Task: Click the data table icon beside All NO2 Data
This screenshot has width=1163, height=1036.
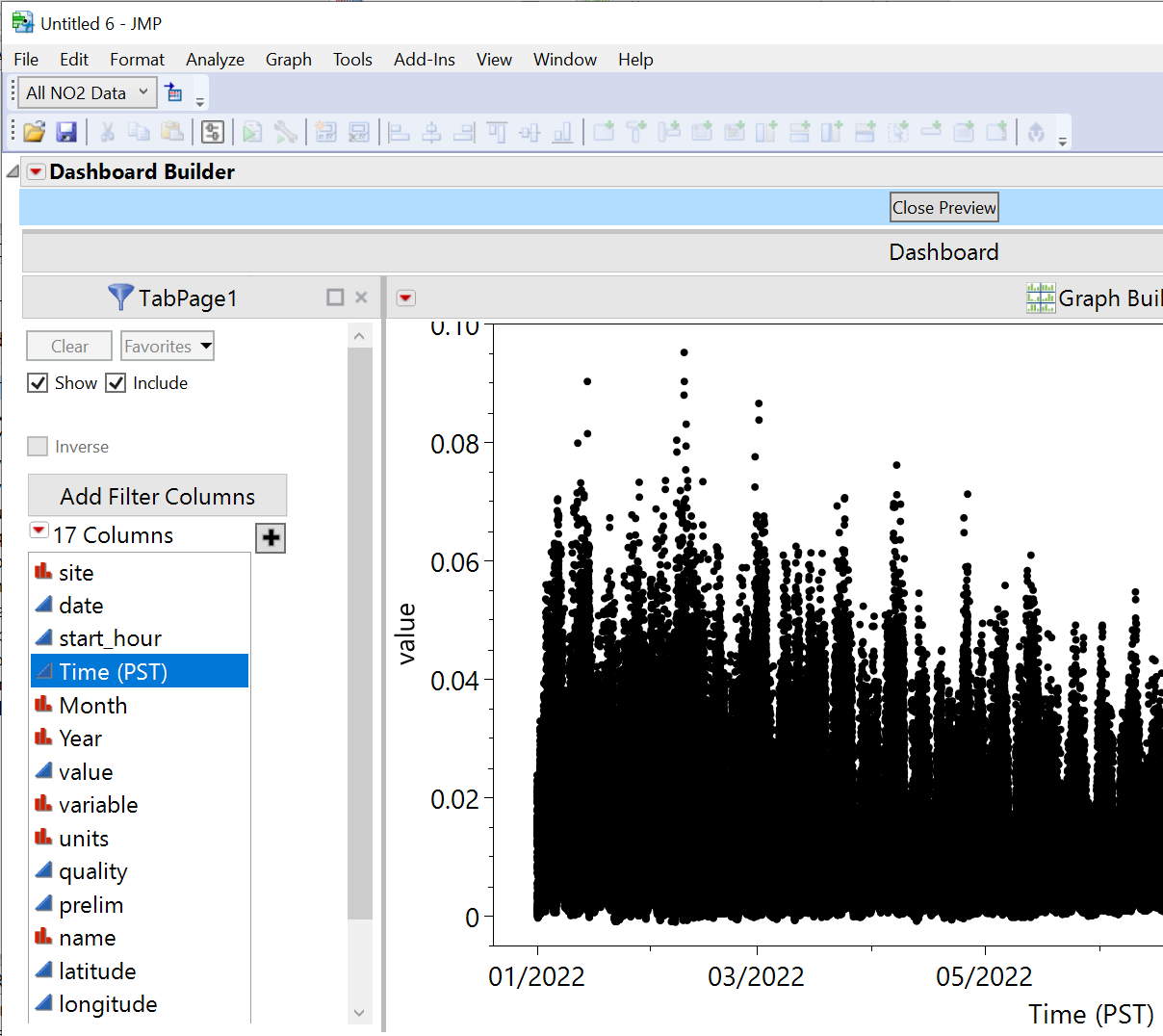Action: [x=174, y=92]
